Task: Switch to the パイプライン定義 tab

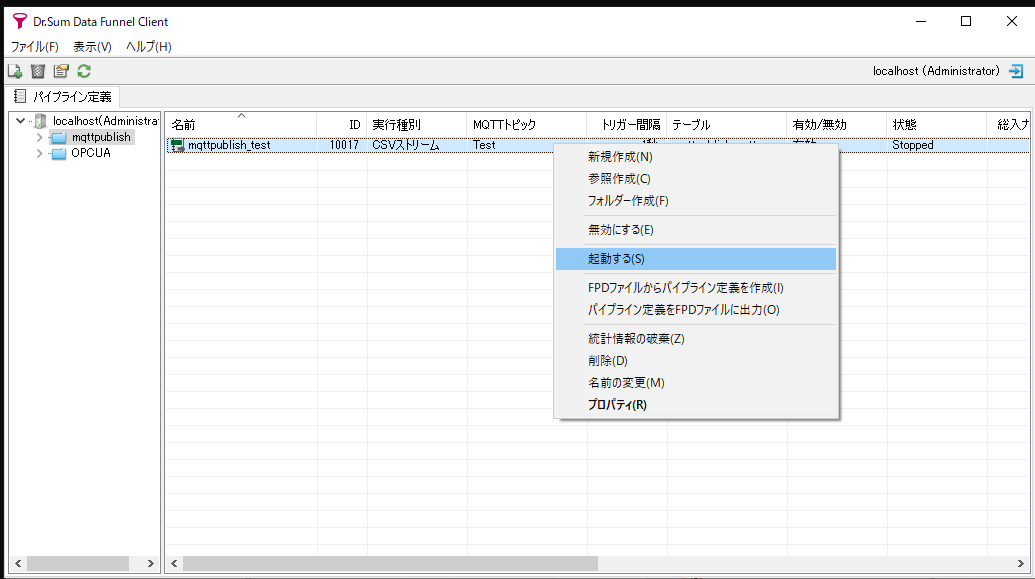Action: (63, 96)
